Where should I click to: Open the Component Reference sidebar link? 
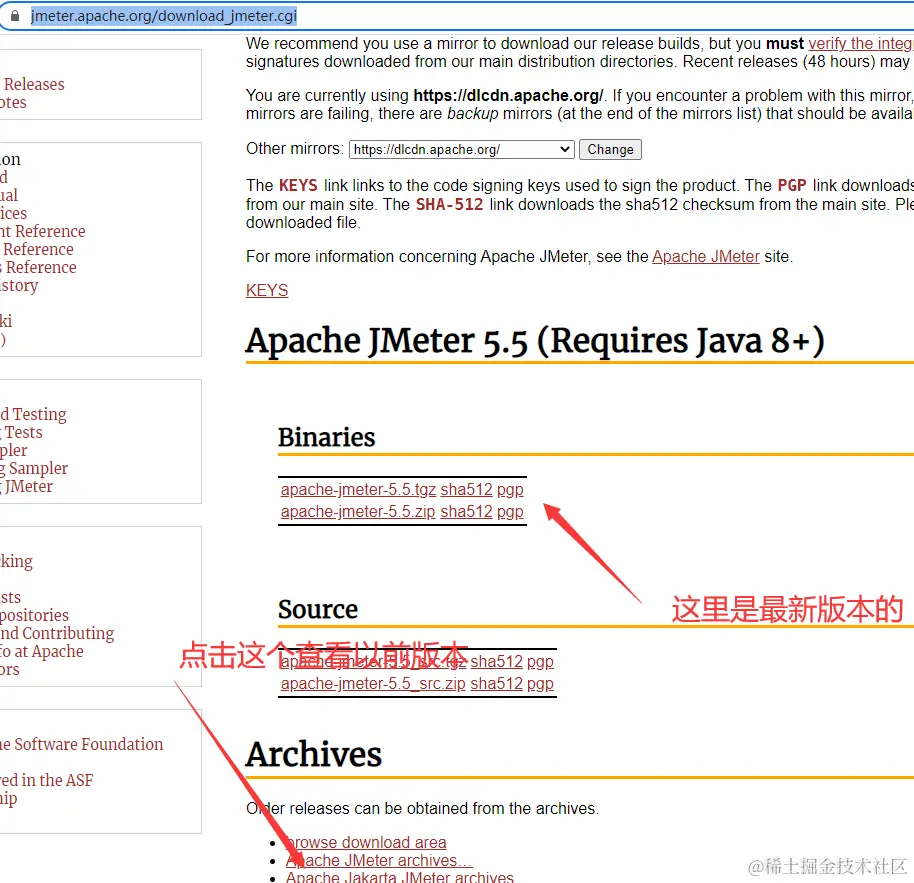[x=43, y=231]
